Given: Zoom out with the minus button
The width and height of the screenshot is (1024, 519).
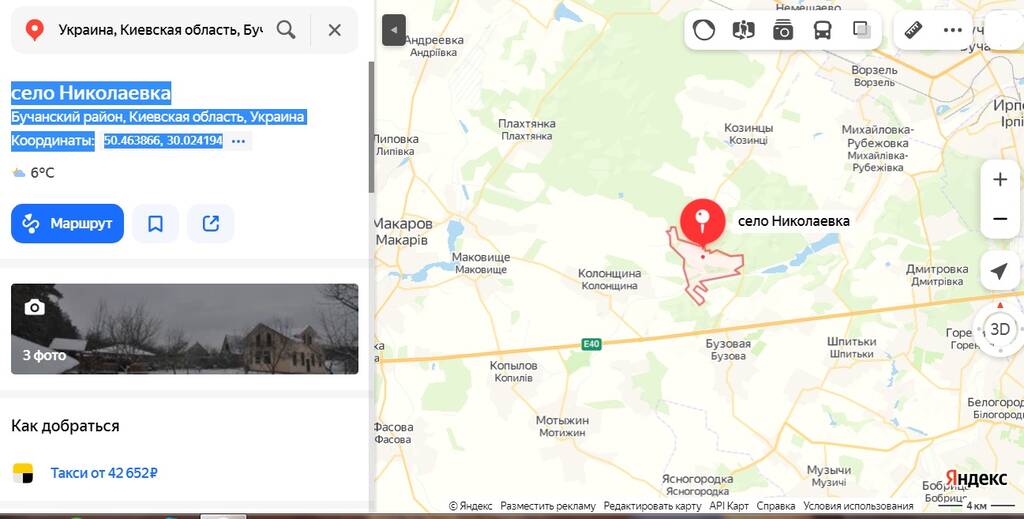Looking at the screenshot, I should coord(999,219).
